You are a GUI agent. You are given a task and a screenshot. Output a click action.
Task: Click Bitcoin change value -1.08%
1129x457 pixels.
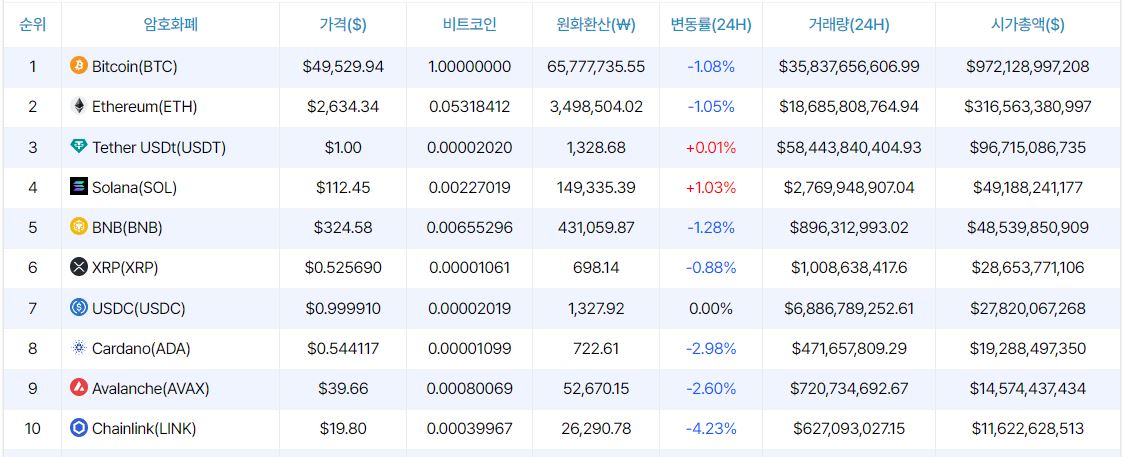pyautogui.click(x=711, y=67)
